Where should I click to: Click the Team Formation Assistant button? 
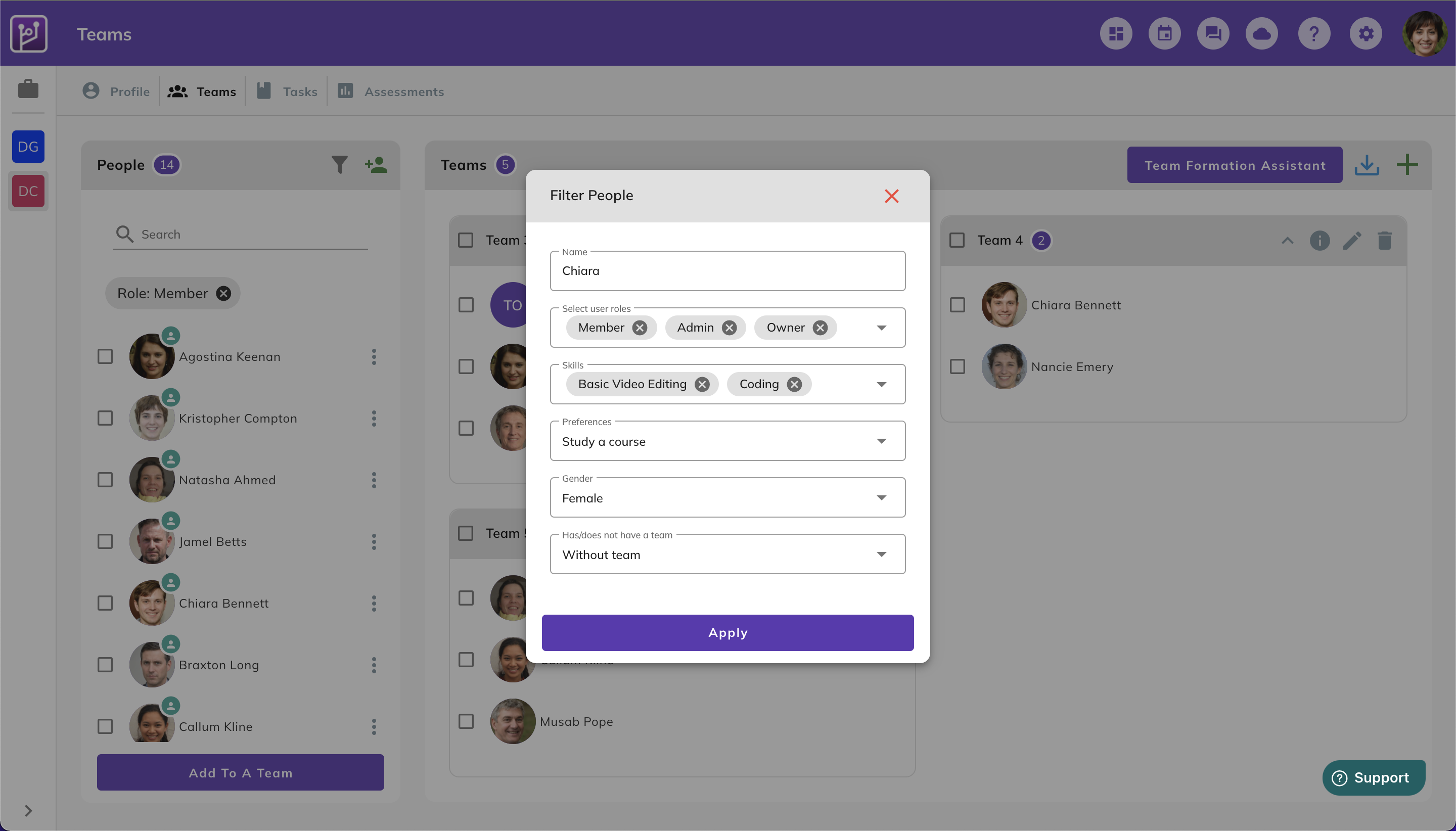click(x=1235, y=164)
